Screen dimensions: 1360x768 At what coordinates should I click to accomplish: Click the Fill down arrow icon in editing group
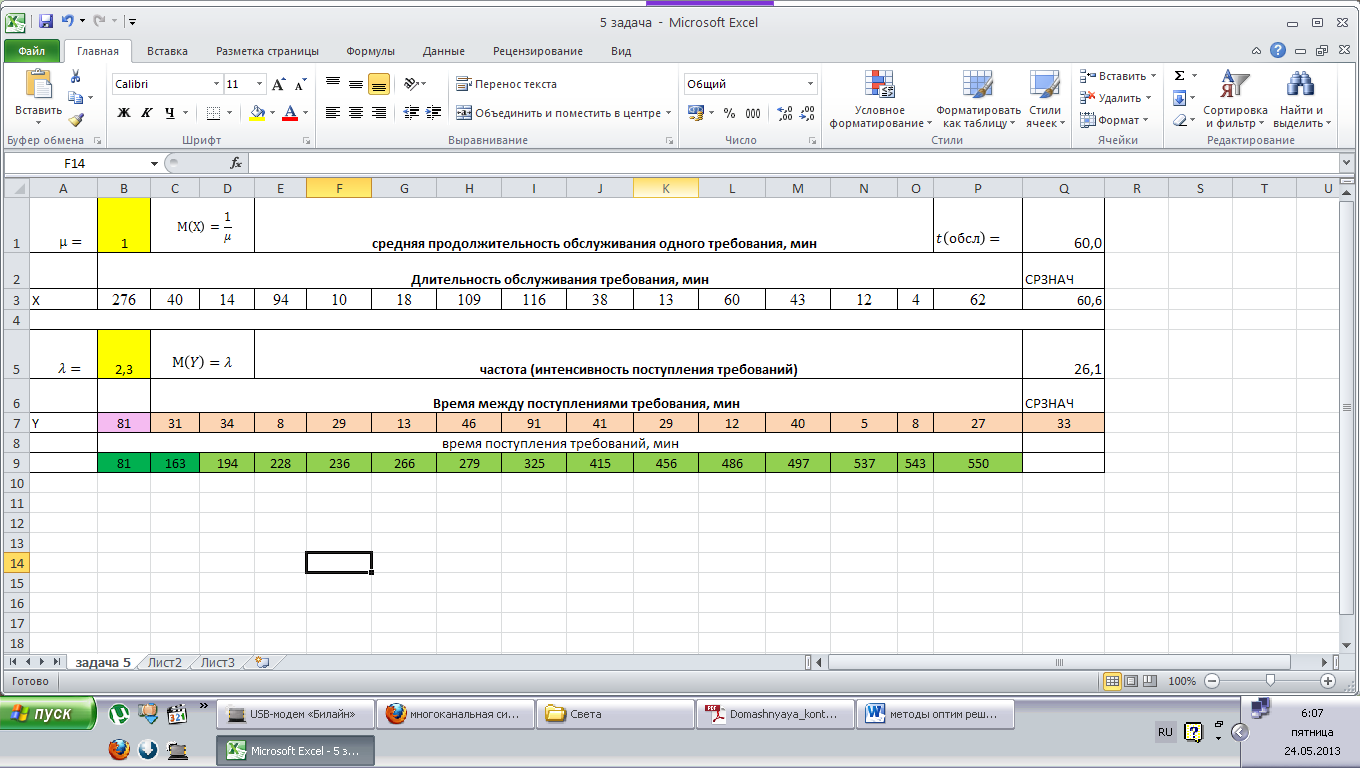(x=1179, y=98)
